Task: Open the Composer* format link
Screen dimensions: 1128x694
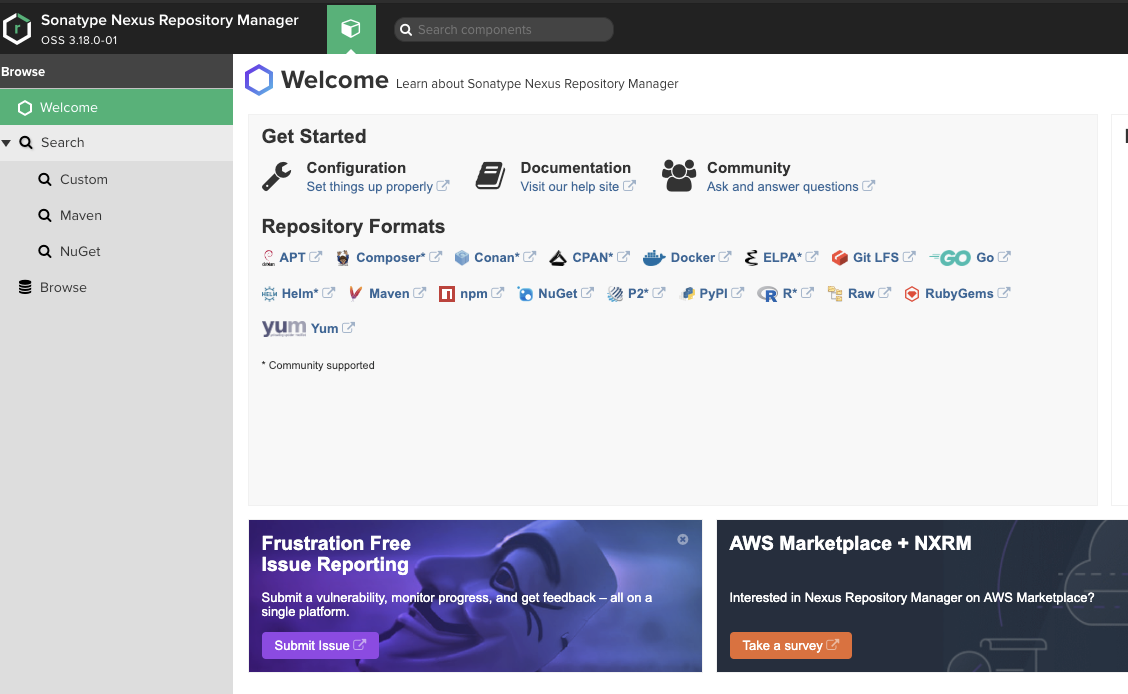Action: (391, 257)
